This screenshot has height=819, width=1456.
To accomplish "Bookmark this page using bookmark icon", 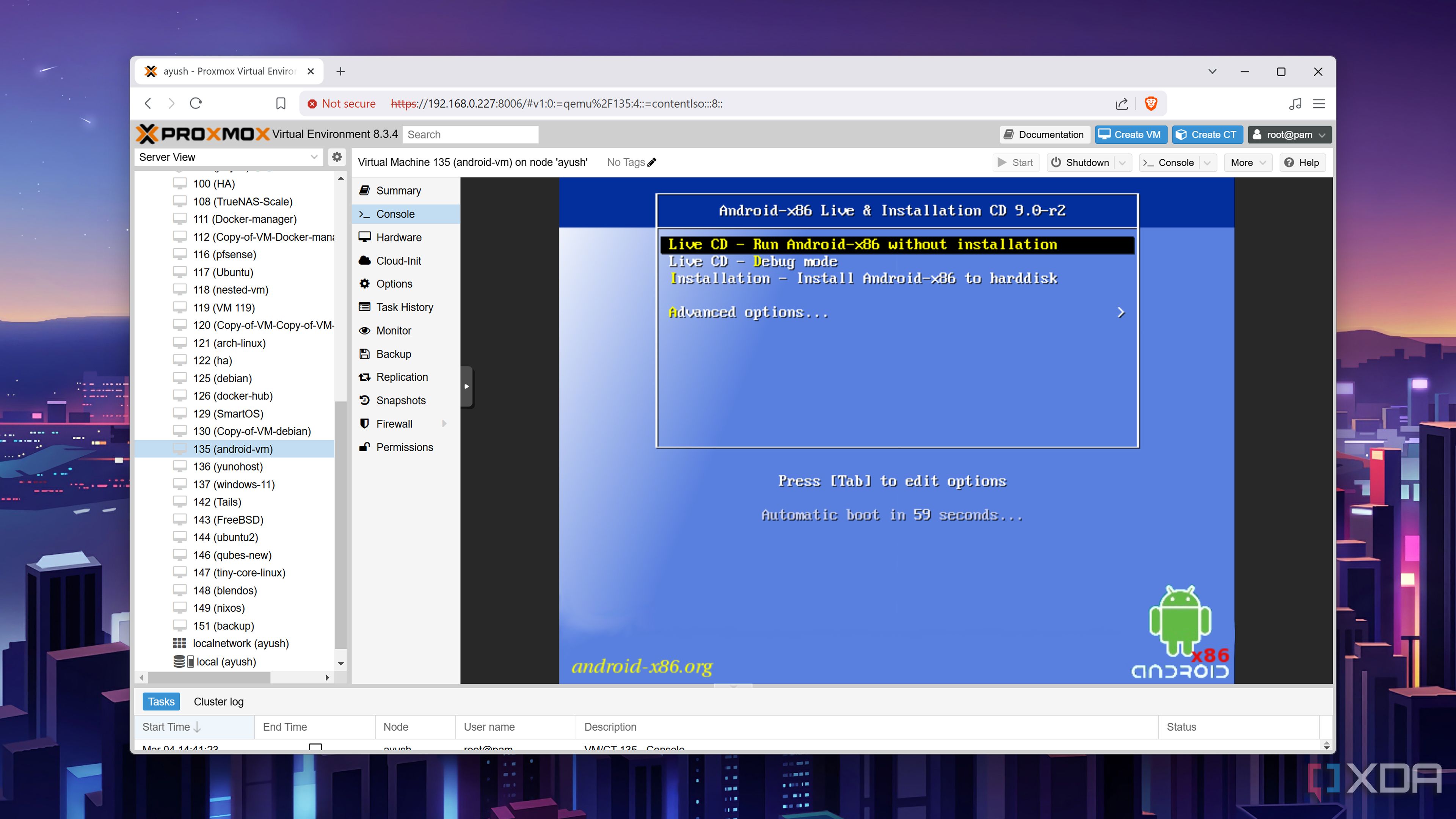I will tap(280, 104).
